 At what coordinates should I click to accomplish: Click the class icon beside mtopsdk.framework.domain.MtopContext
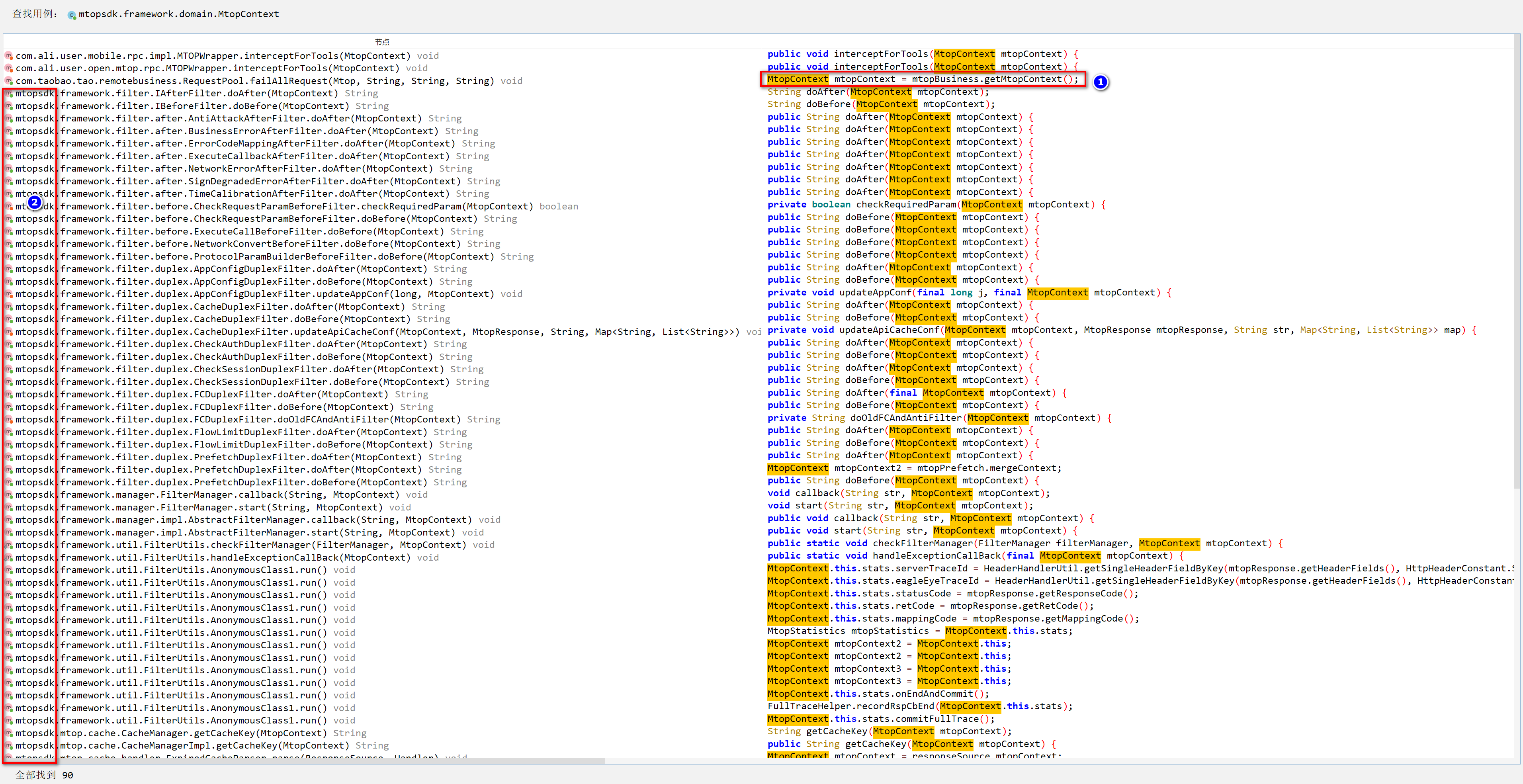(72, 15)
